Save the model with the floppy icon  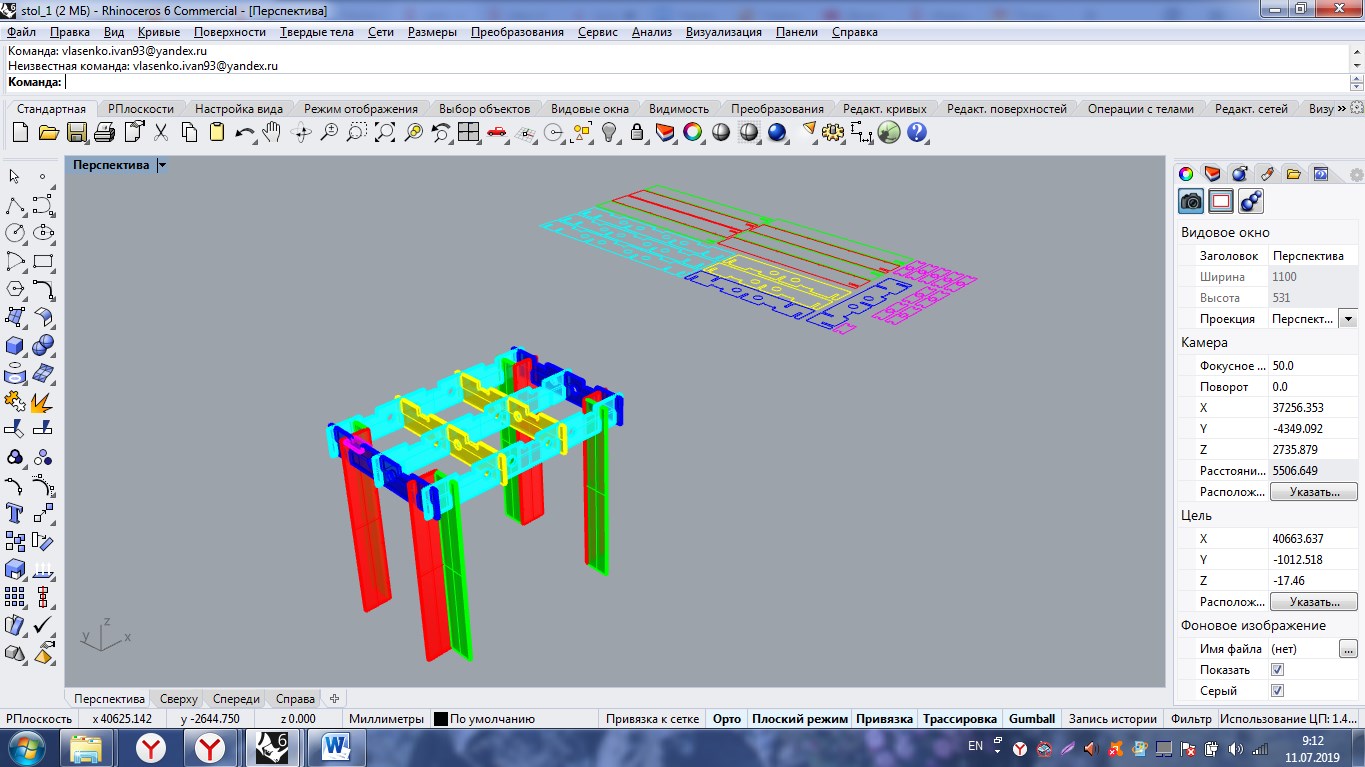click(77, 132)
